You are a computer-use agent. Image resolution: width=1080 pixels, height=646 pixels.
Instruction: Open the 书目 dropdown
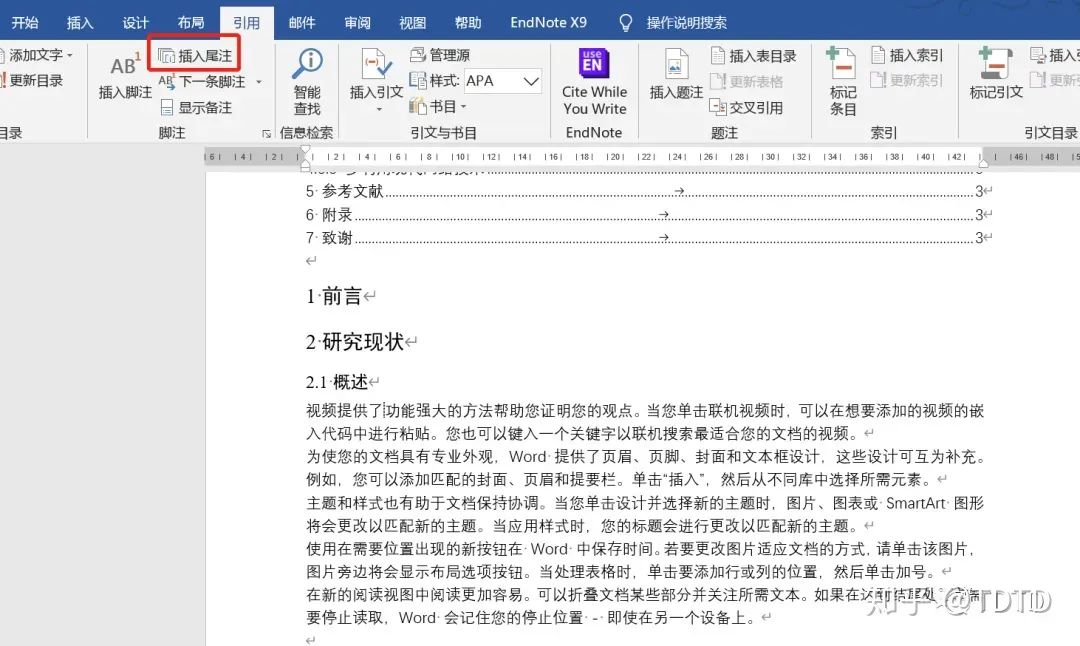pos(438,107)
